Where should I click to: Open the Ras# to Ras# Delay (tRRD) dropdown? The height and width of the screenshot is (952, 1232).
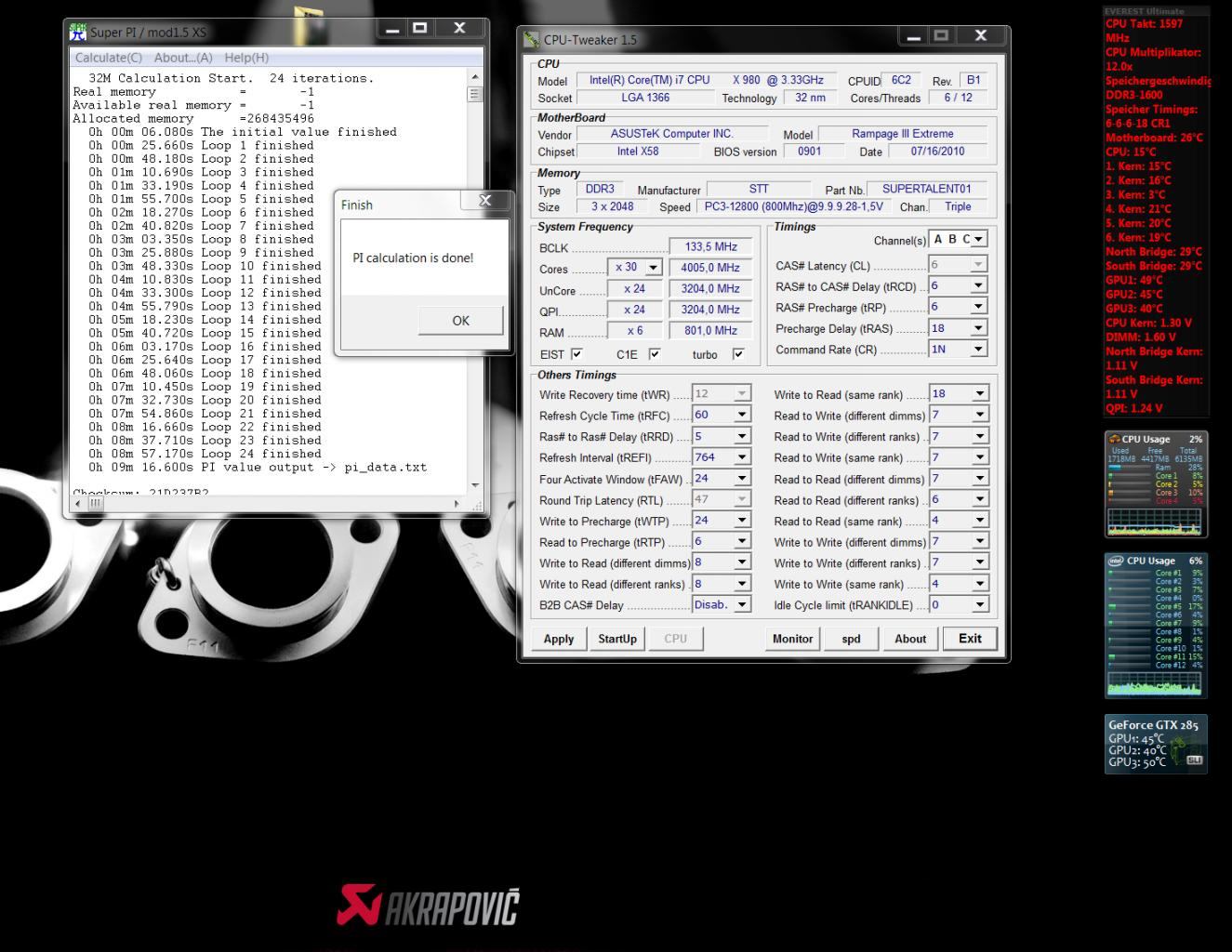click(742, 436)
